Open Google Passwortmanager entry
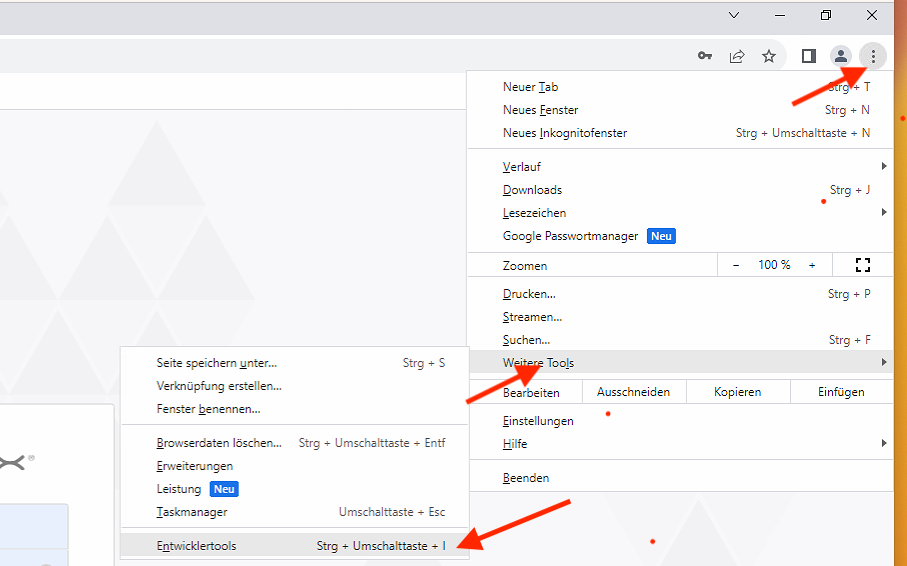 570,236
